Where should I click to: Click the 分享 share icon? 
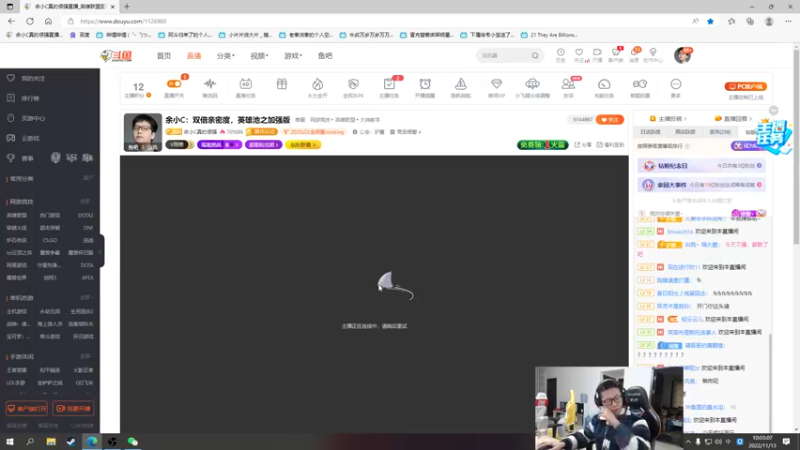583,145
